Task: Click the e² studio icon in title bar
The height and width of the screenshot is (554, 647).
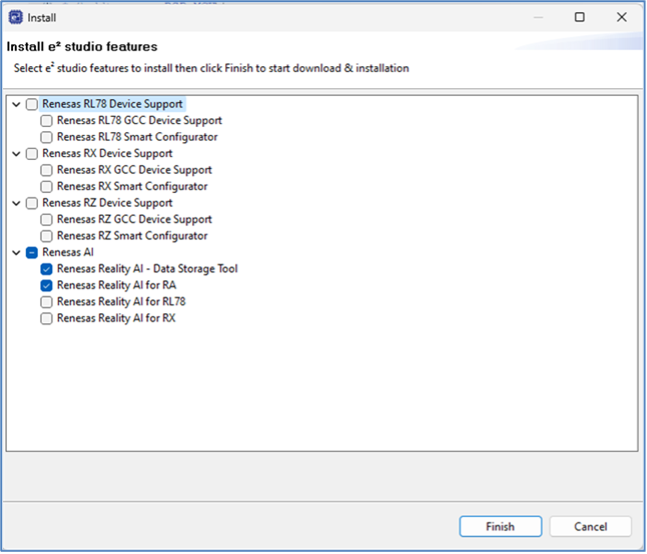Action: point(15,17)
